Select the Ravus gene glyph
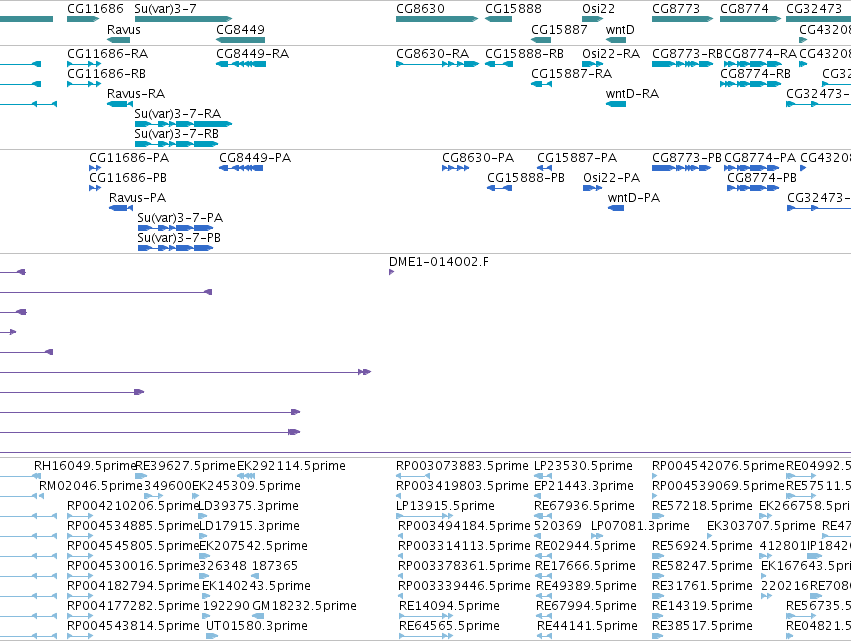 [118, 40]
